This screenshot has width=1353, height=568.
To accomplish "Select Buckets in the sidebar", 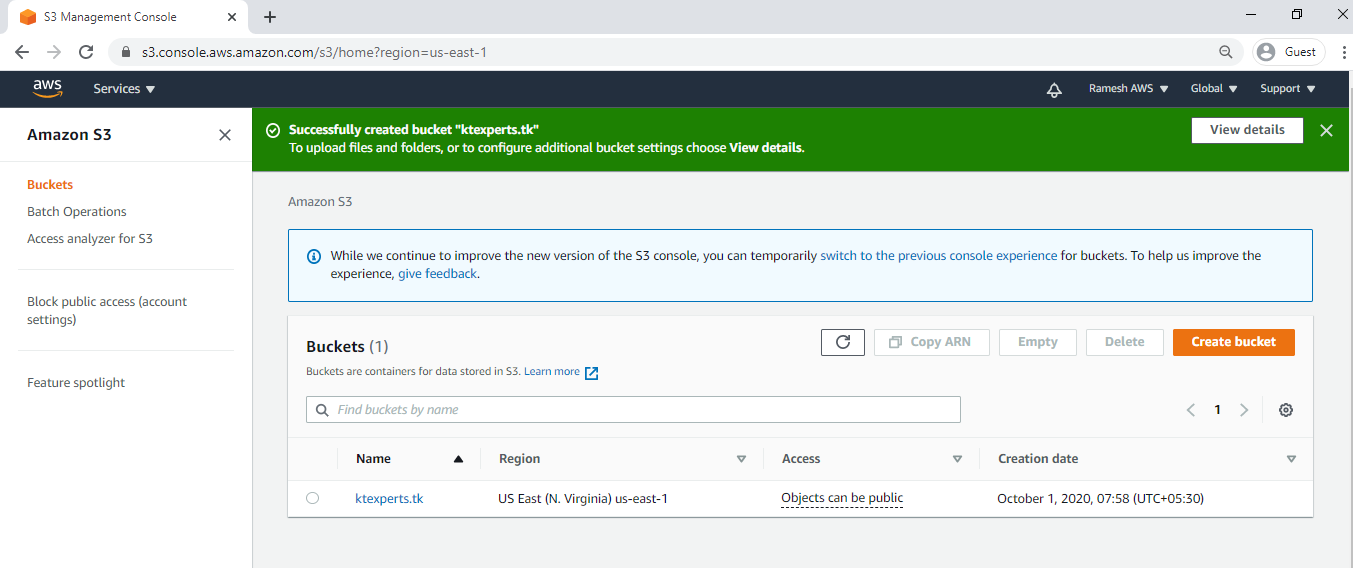I will 50,185.
